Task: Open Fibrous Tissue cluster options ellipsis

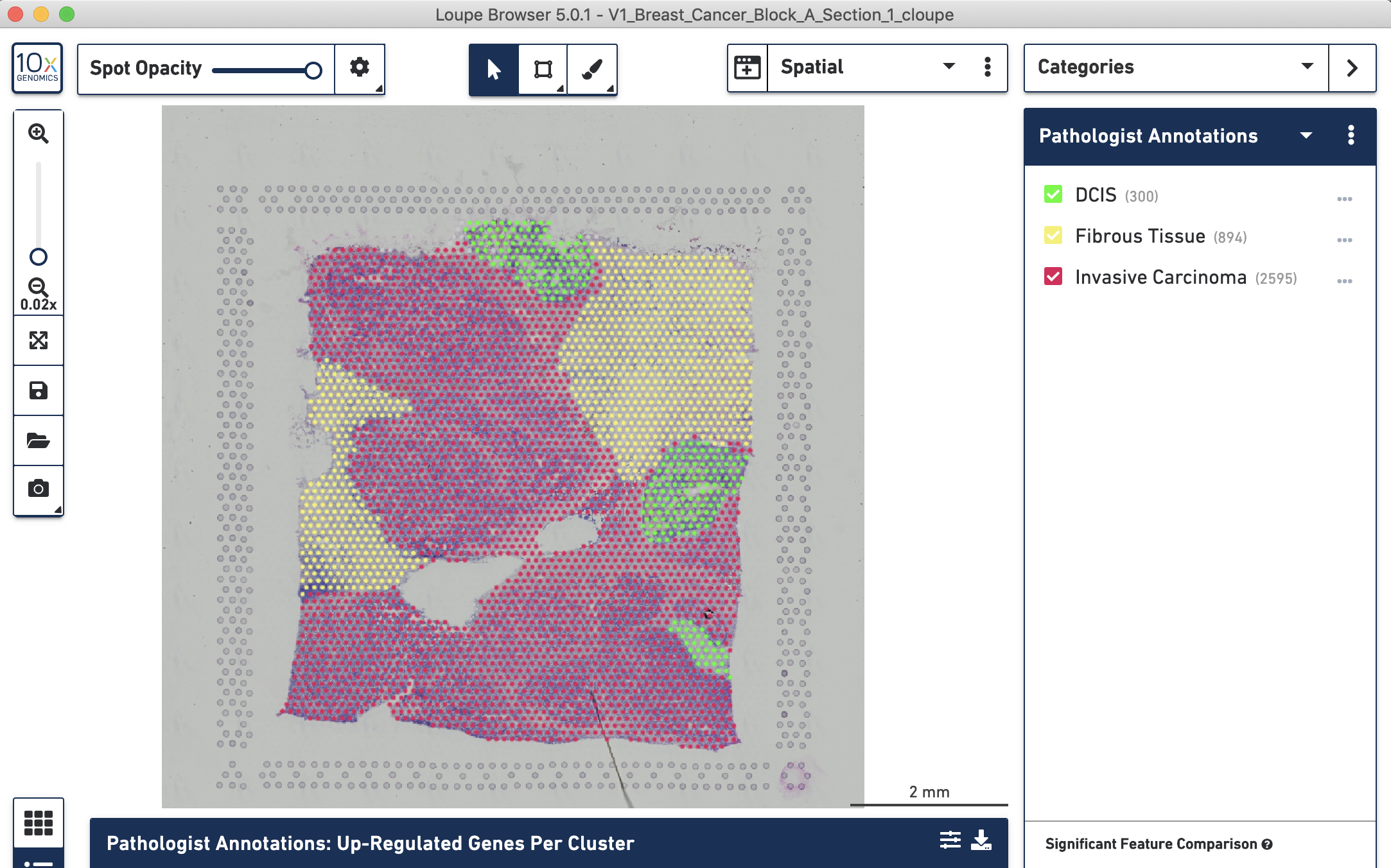Action: (x=1345, y=240)
